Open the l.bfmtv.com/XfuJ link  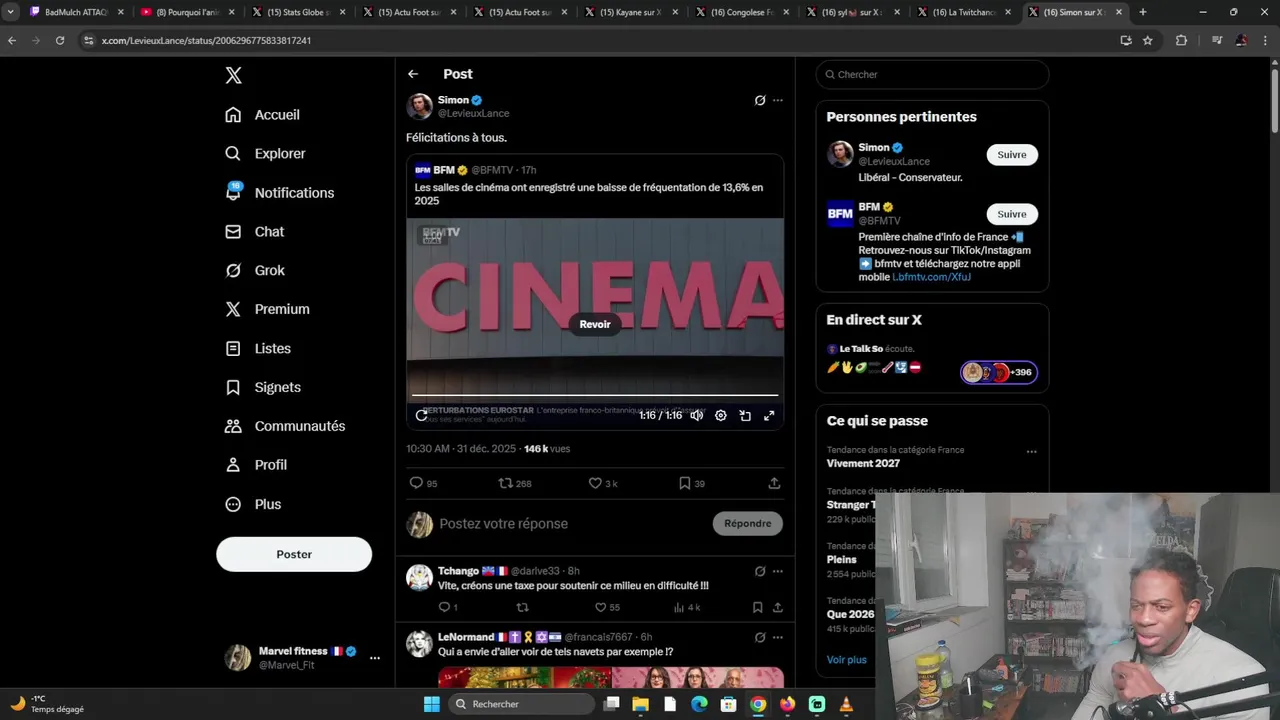[x=931, y=278]
